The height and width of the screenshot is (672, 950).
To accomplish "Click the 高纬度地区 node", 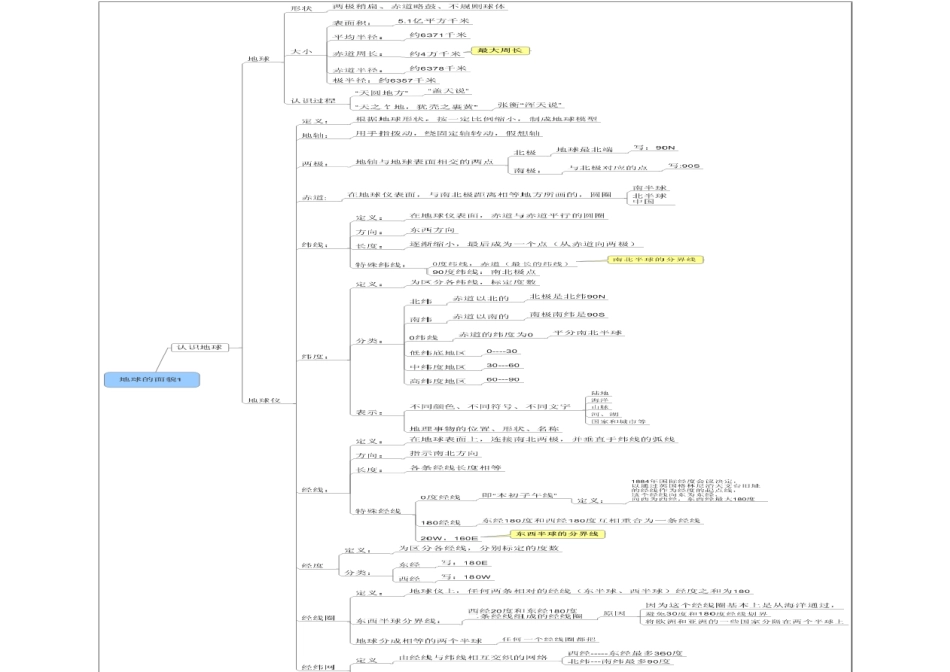I will click(x=437, y=381).
